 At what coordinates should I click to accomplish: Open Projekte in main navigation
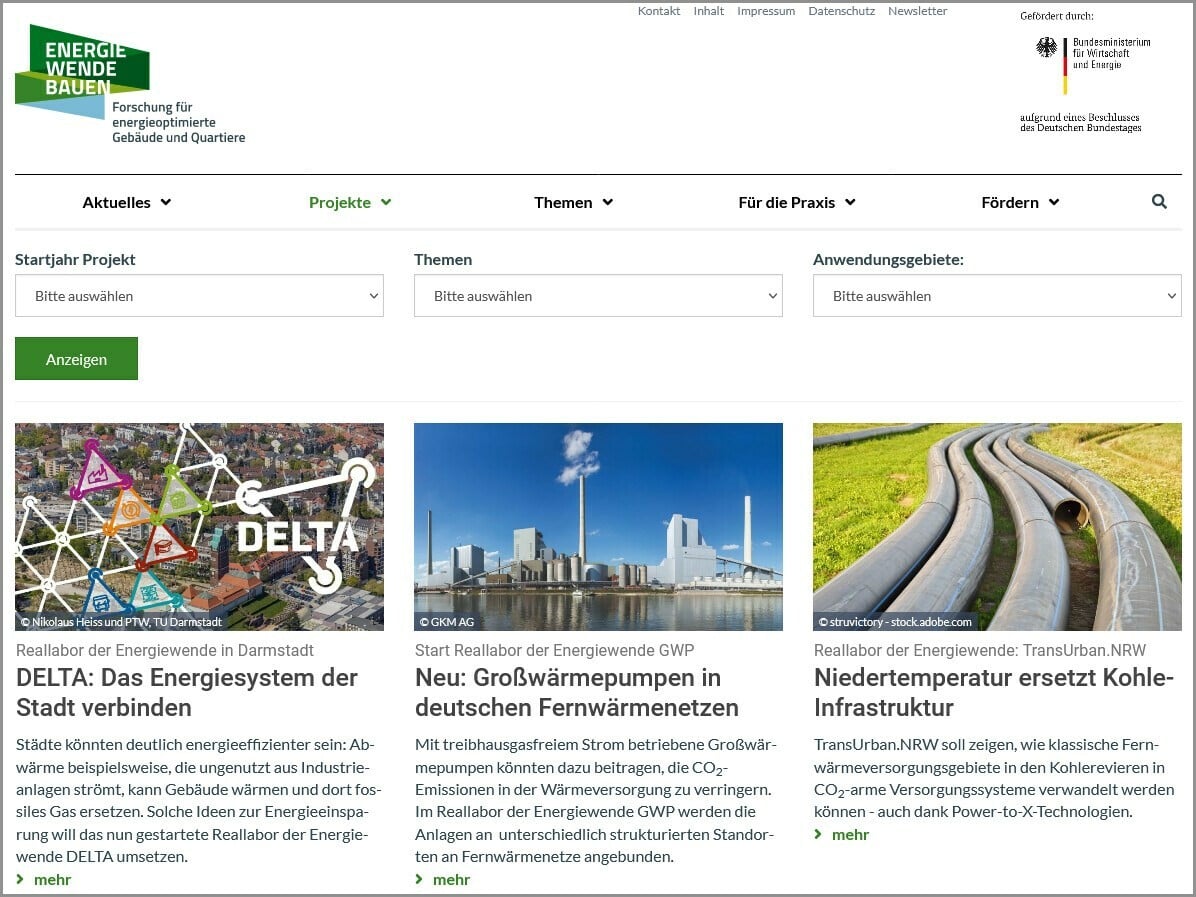(339, 202)
